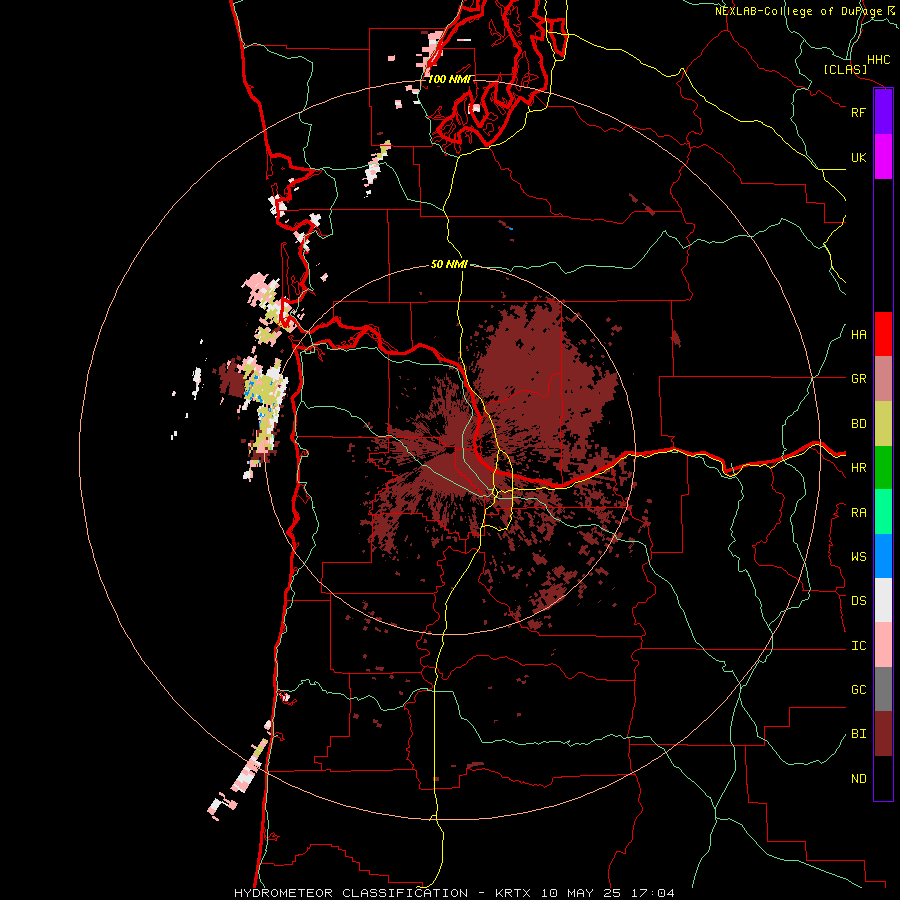Select the dusty pink GR legend swatch
Screen dimensions: 900x900
tap(883, 379)
